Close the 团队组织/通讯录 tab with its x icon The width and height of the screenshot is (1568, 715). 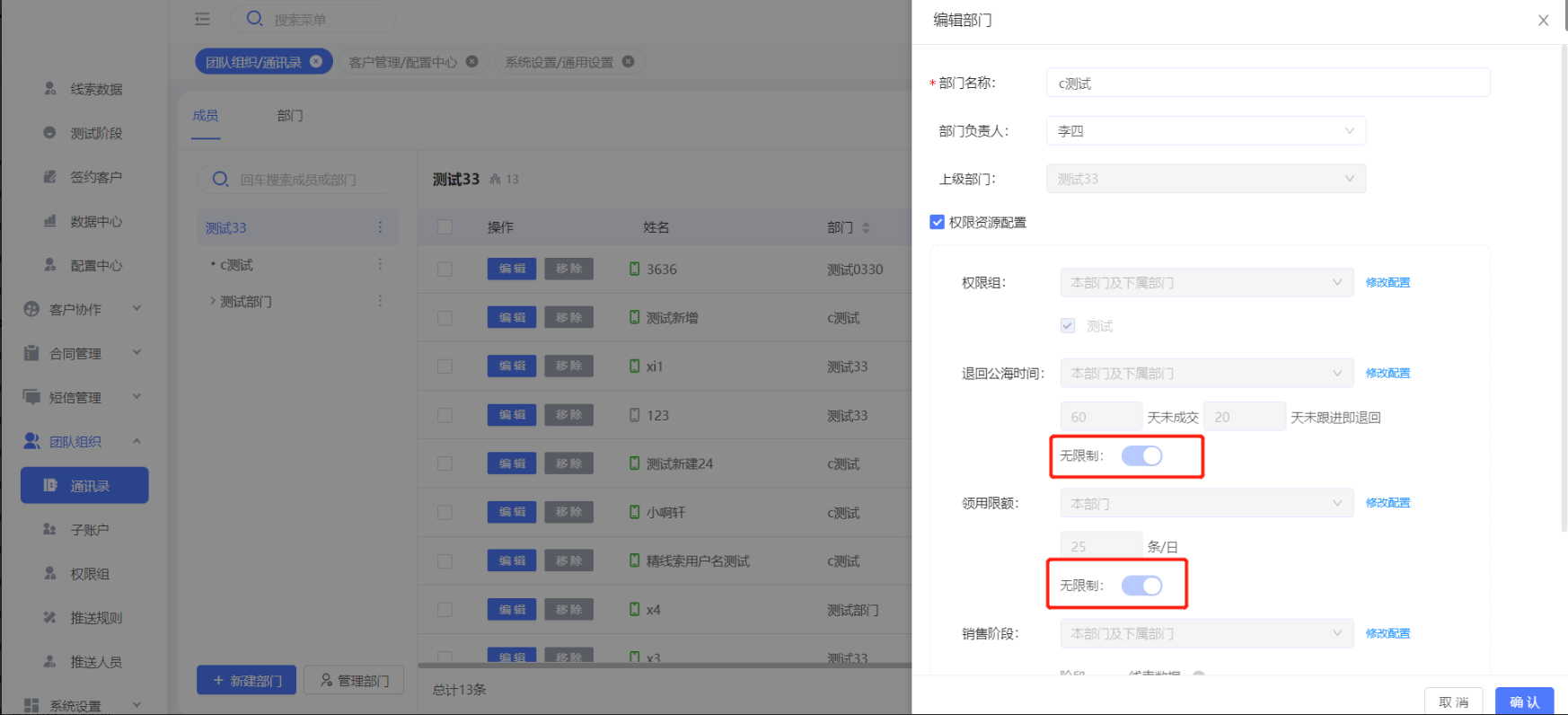(316, 62)
